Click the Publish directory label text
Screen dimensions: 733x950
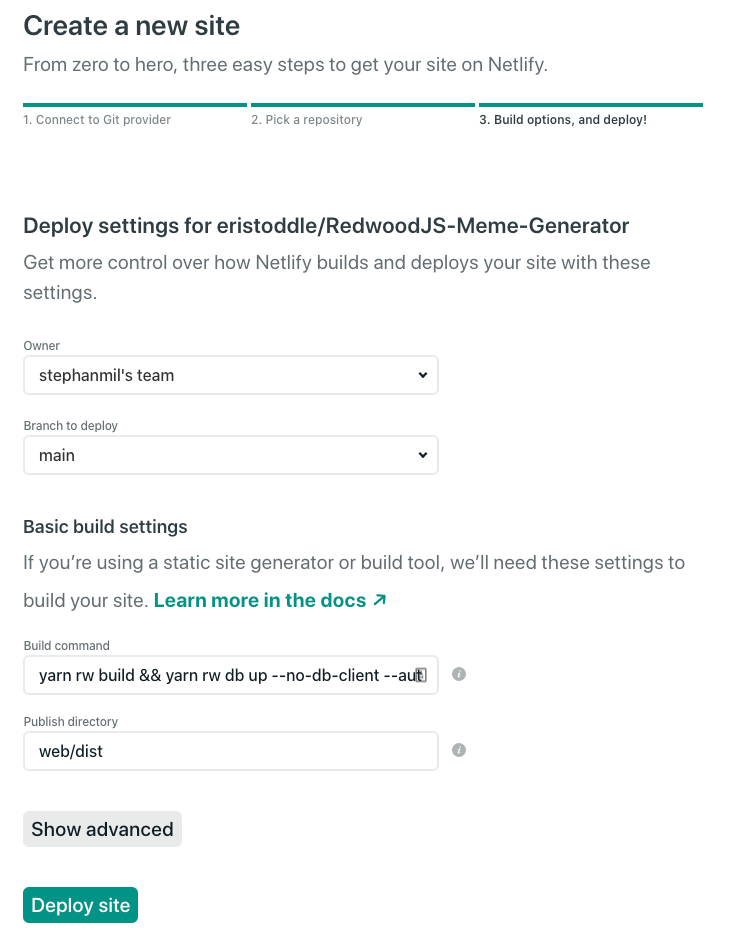click(70, 722)
